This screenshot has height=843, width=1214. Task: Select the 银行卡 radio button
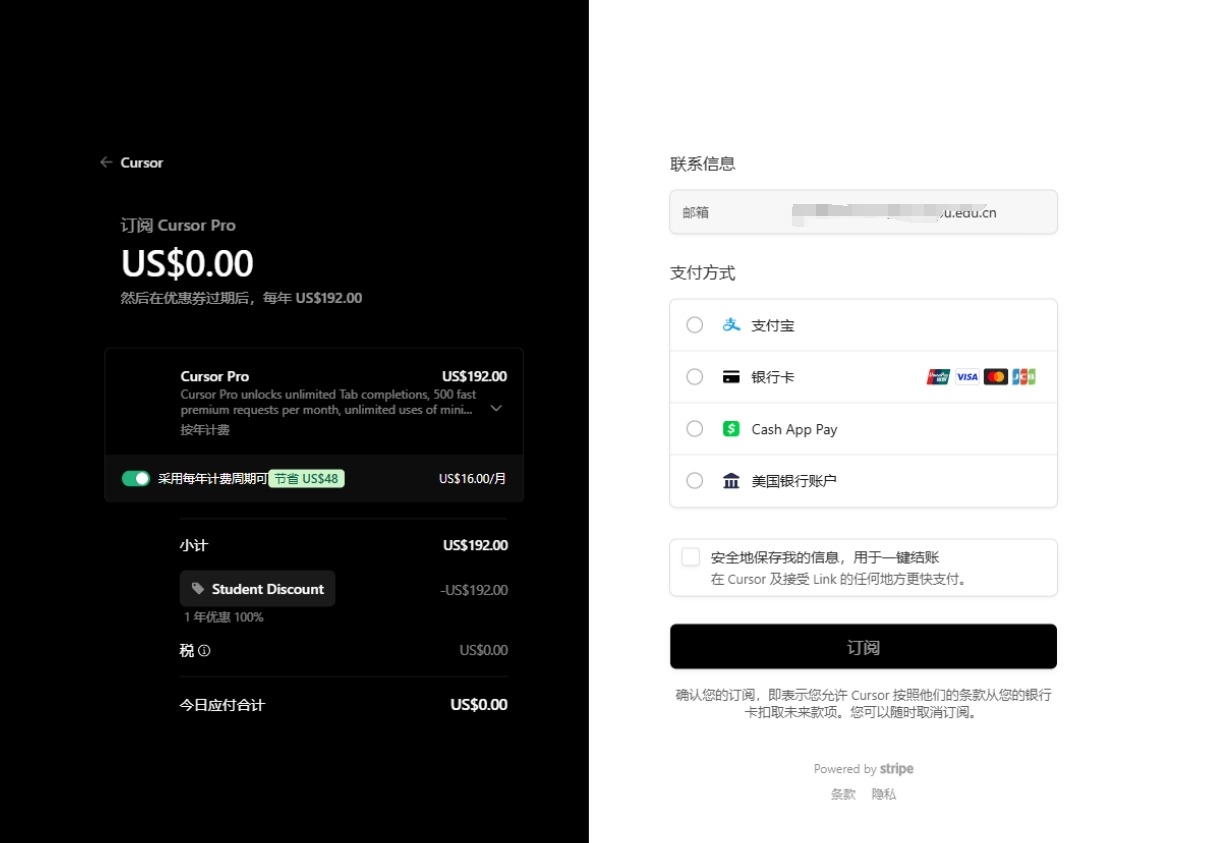(x=695, y=377)
